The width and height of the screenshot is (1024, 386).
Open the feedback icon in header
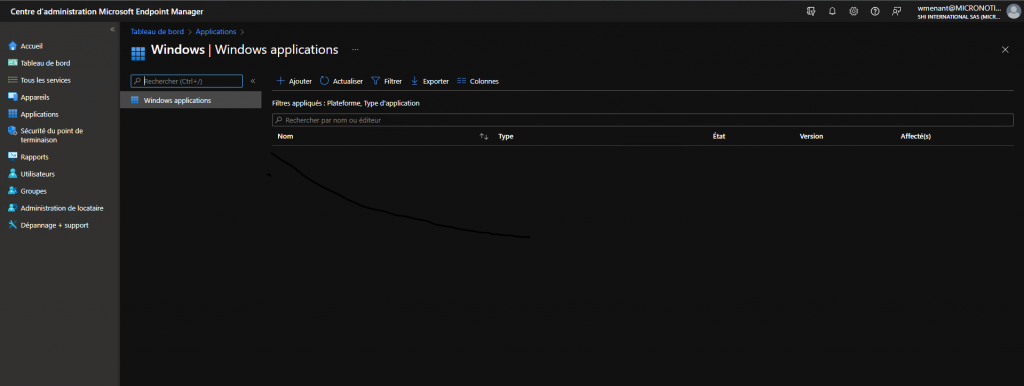tap(897, 11)
